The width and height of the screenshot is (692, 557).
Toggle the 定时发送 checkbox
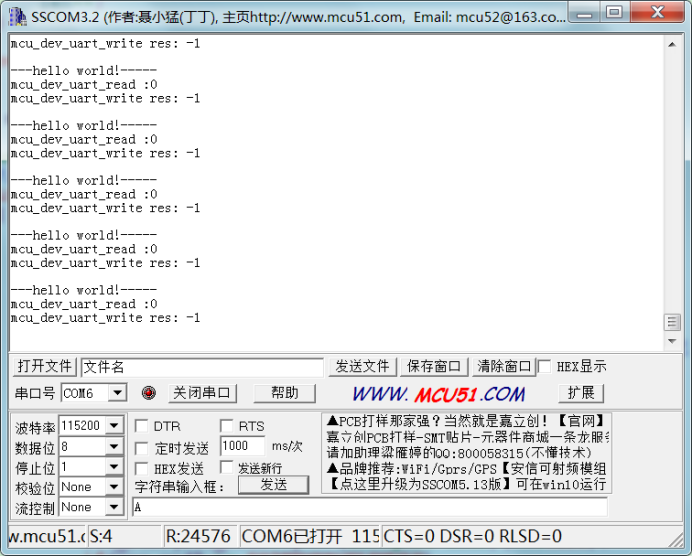[x=141, y=448]
